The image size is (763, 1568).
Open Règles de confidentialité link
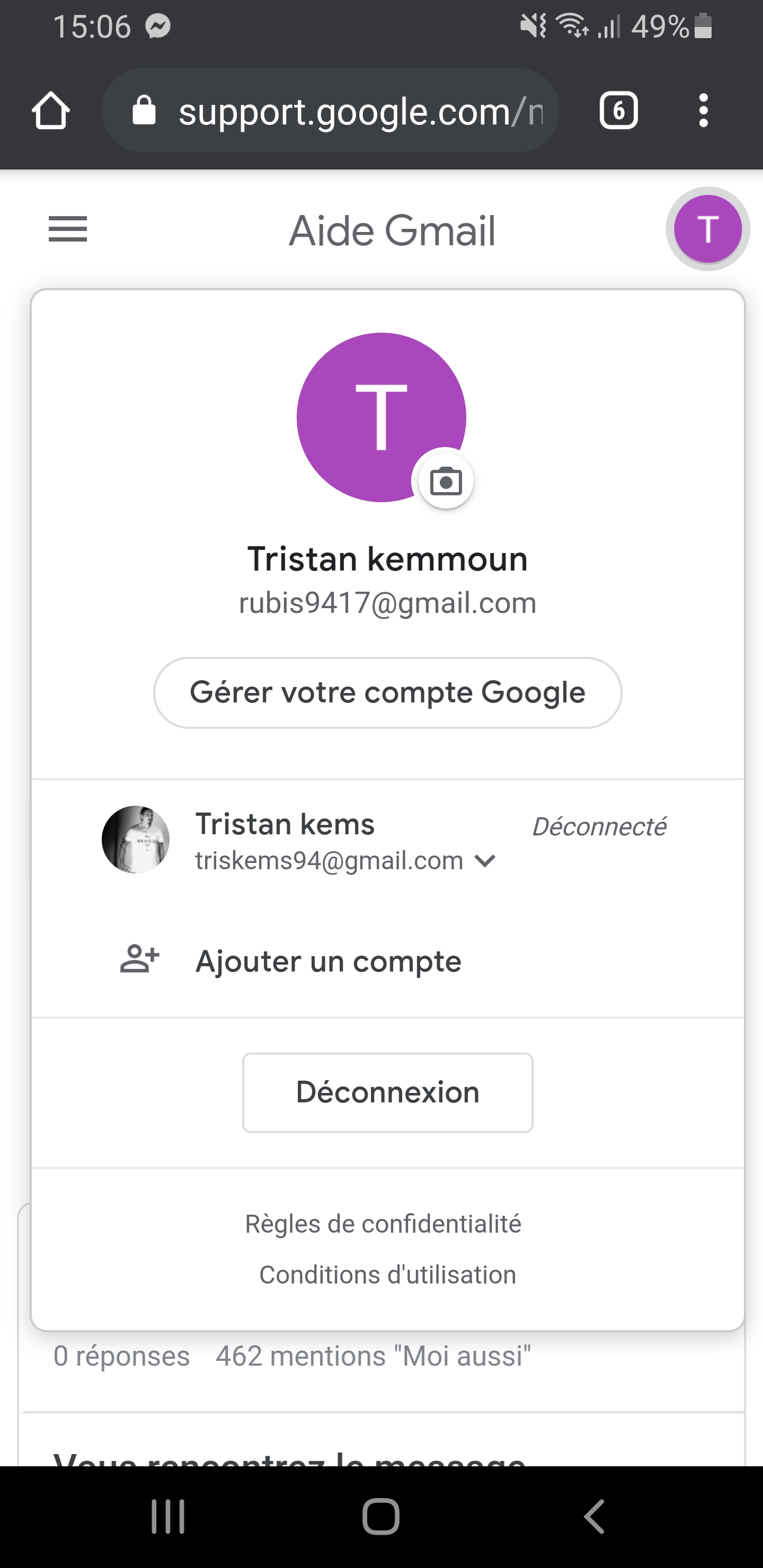[383, 1224]
